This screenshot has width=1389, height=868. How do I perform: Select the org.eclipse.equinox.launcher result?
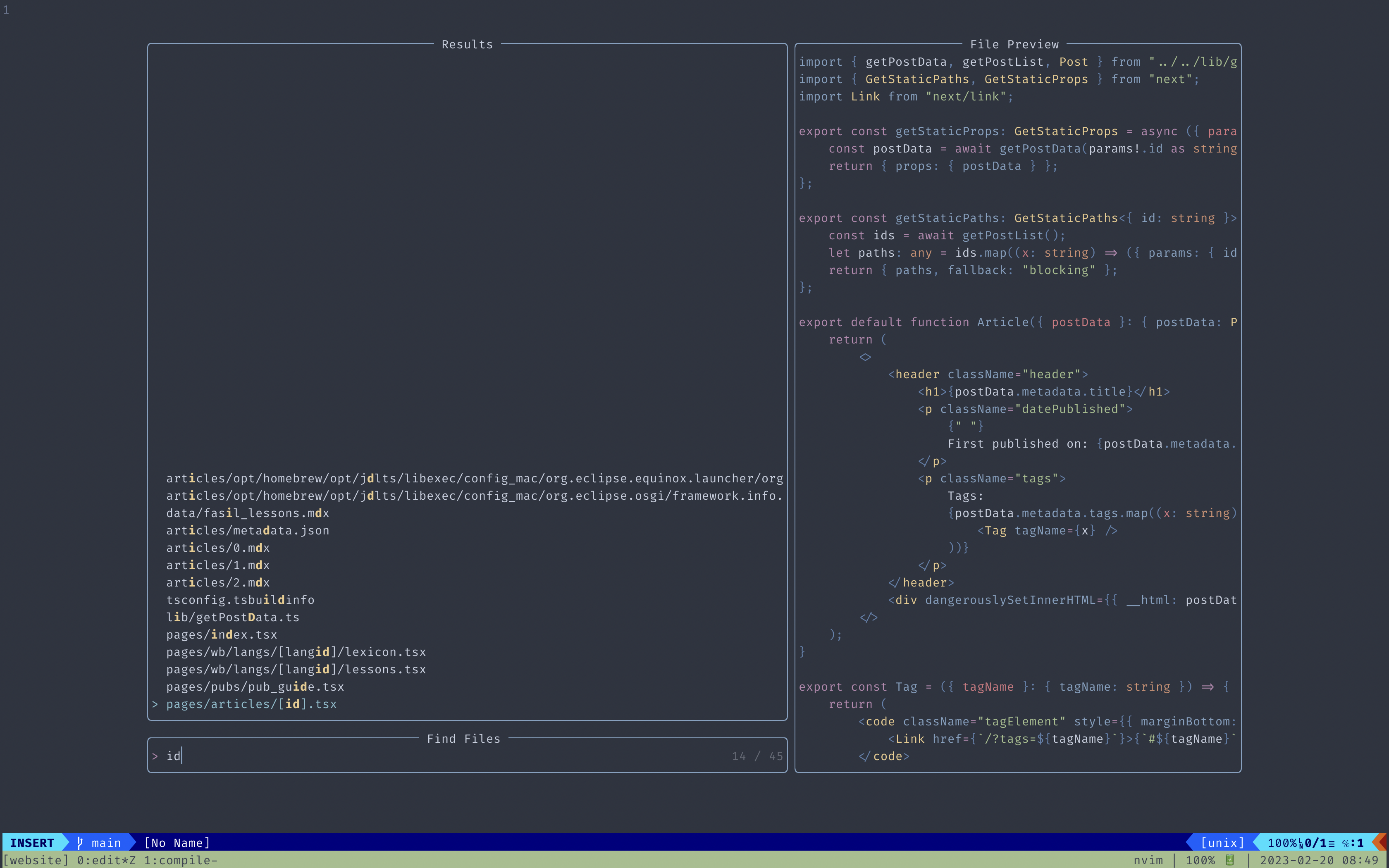pyautogui.click(x=475, y=478)
